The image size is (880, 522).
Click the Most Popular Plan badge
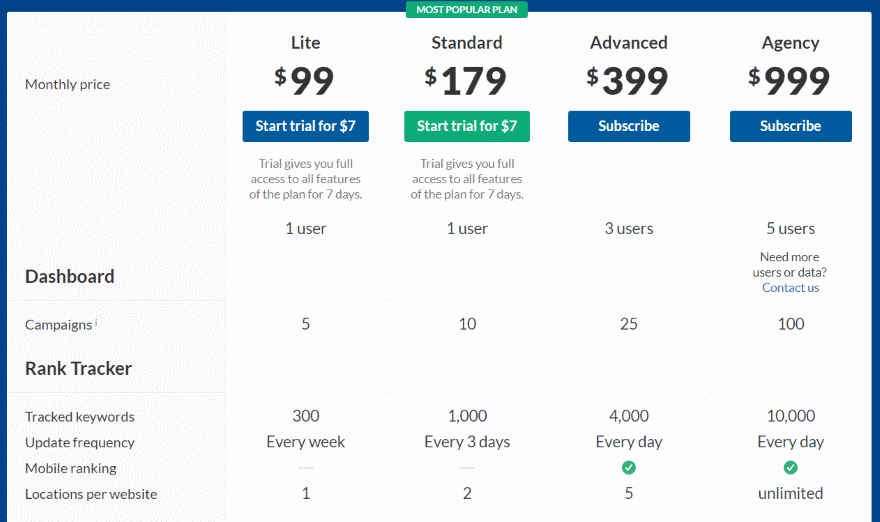[467, 9]
